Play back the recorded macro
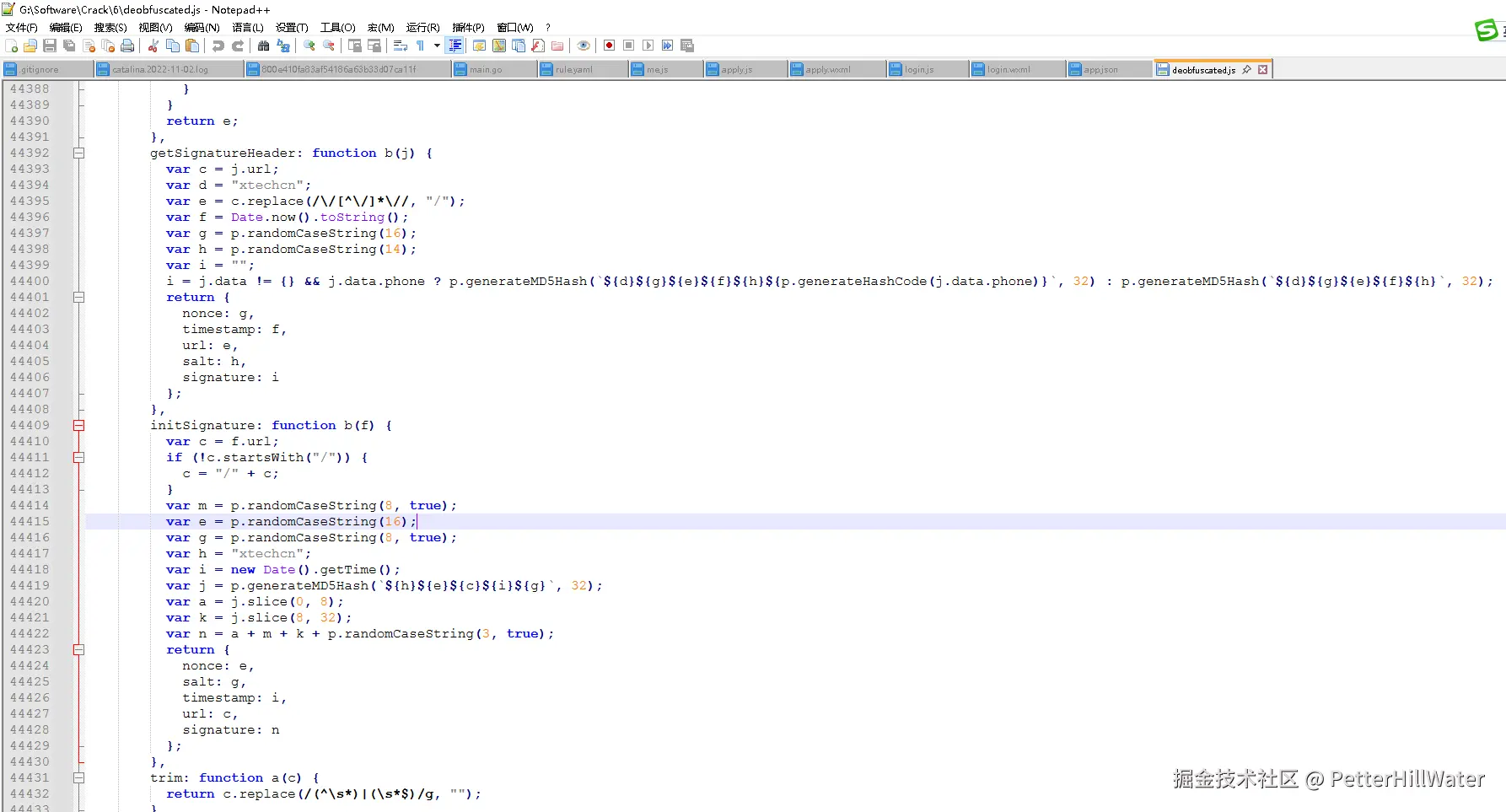The image size is (1506, 812). tap(648, 46)
